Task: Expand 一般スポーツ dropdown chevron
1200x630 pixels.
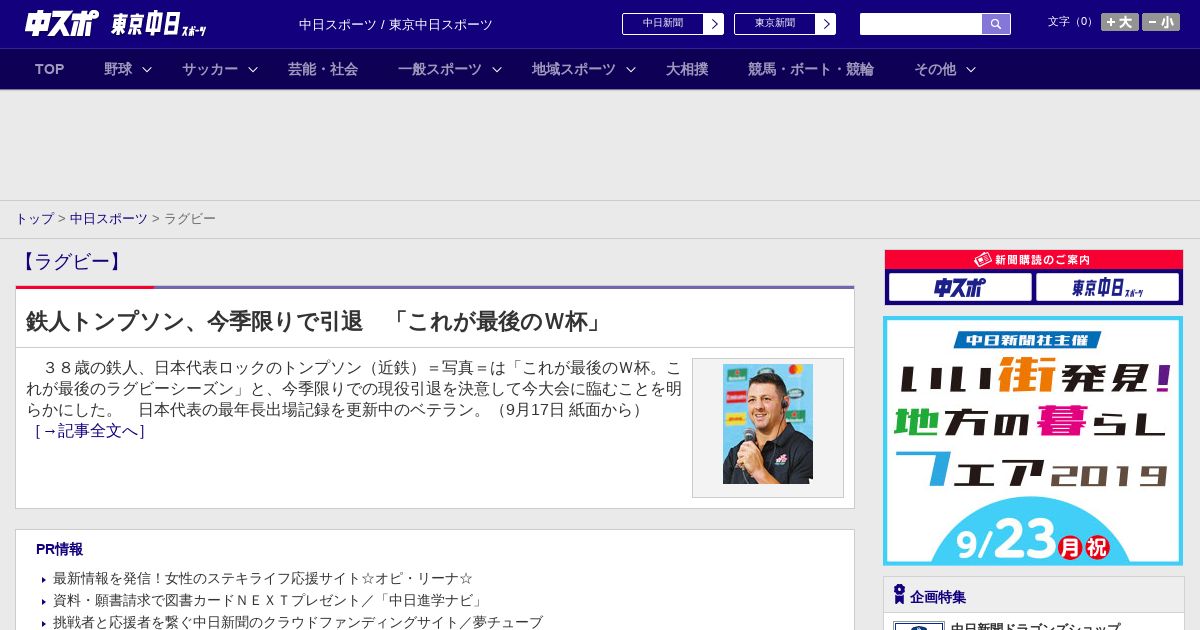Action: 497,69
